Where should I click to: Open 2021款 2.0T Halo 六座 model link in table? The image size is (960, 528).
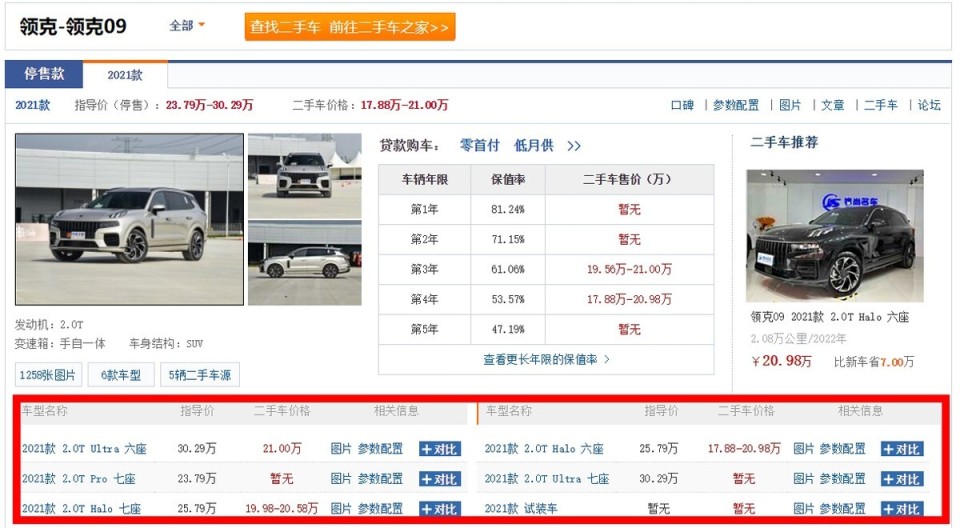[544, 449]
